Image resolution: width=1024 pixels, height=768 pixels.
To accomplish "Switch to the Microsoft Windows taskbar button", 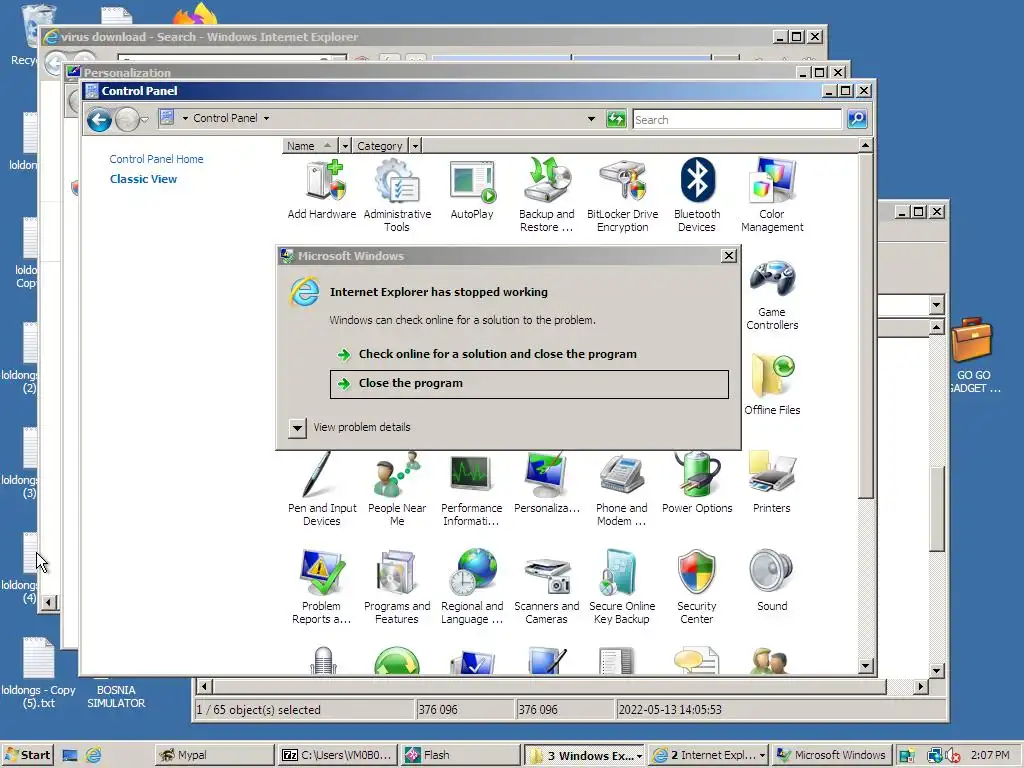I will click(x=831, y=755).
